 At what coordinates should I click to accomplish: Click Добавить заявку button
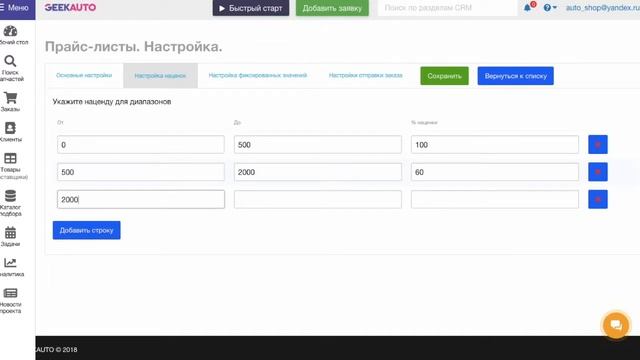332,8
